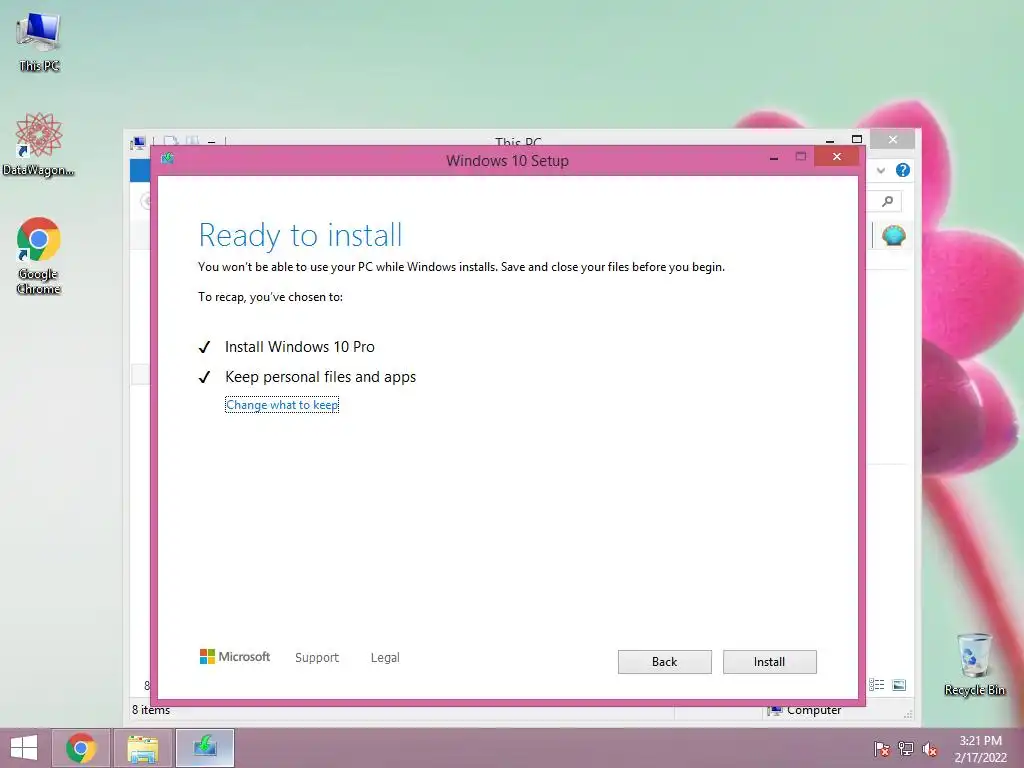Launch Google Chrome from desktop icon
The width and height of the screenshot is (1024, 768).
[39, 255]
